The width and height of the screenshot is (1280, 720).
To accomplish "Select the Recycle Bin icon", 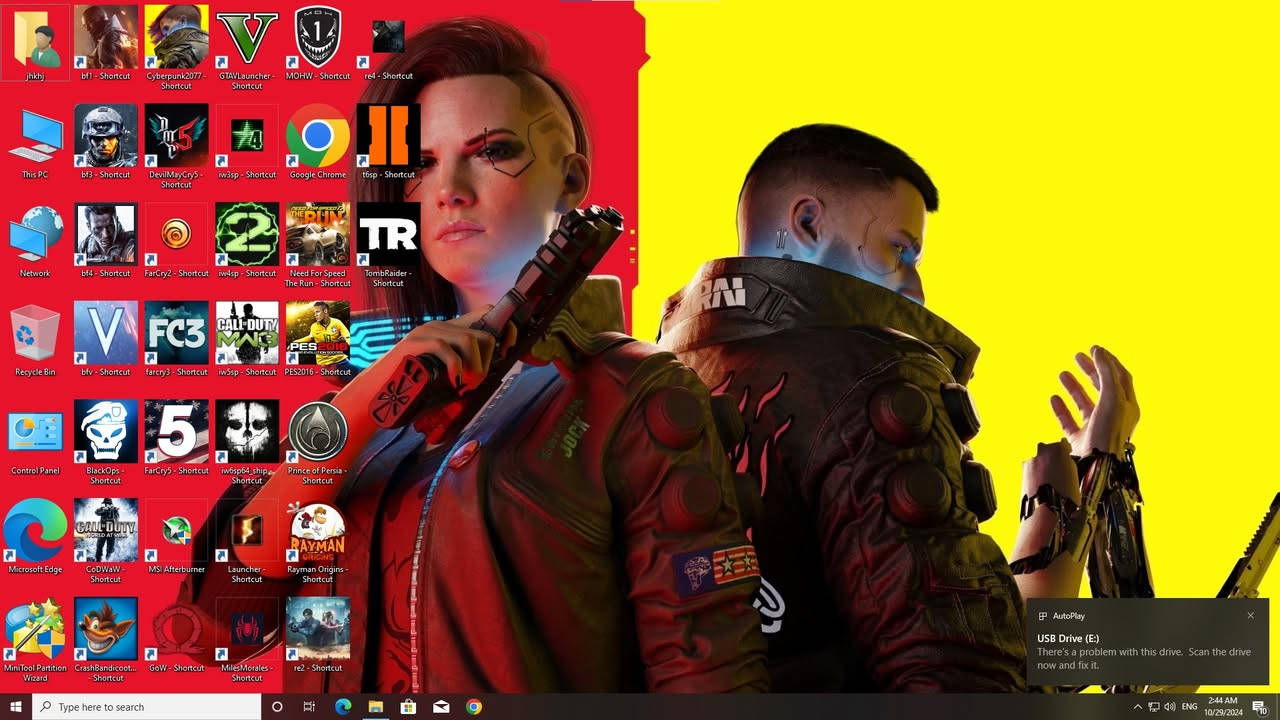I will point(35,340).
